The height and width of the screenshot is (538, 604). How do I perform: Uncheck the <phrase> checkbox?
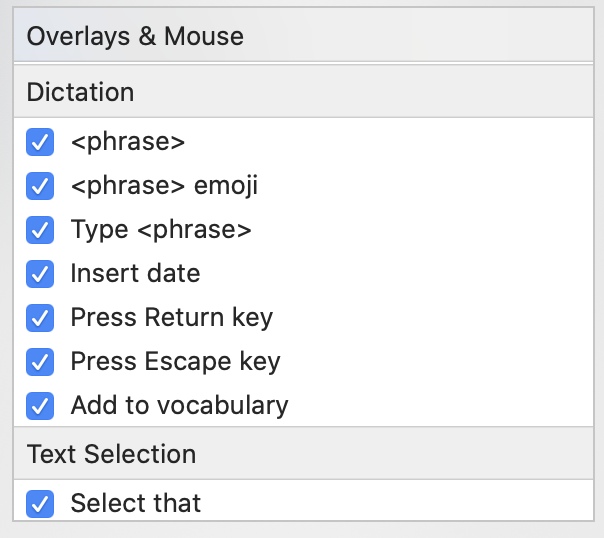[40, 142]
